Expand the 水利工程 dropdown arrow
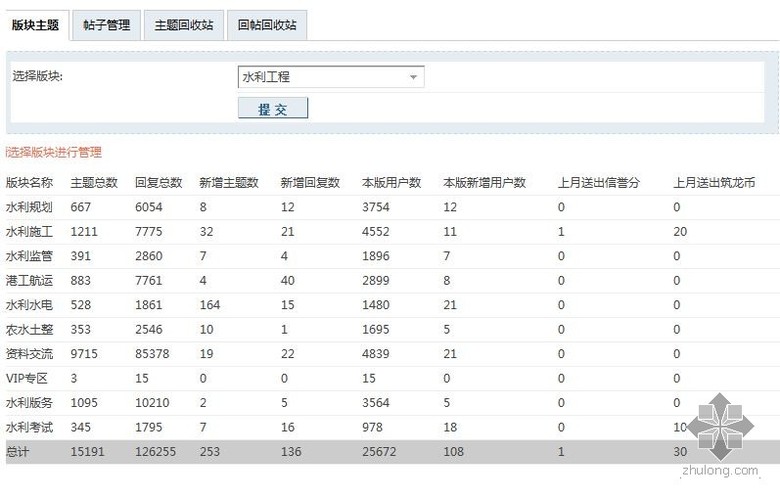The image size is (780, 498). point(413,77)
